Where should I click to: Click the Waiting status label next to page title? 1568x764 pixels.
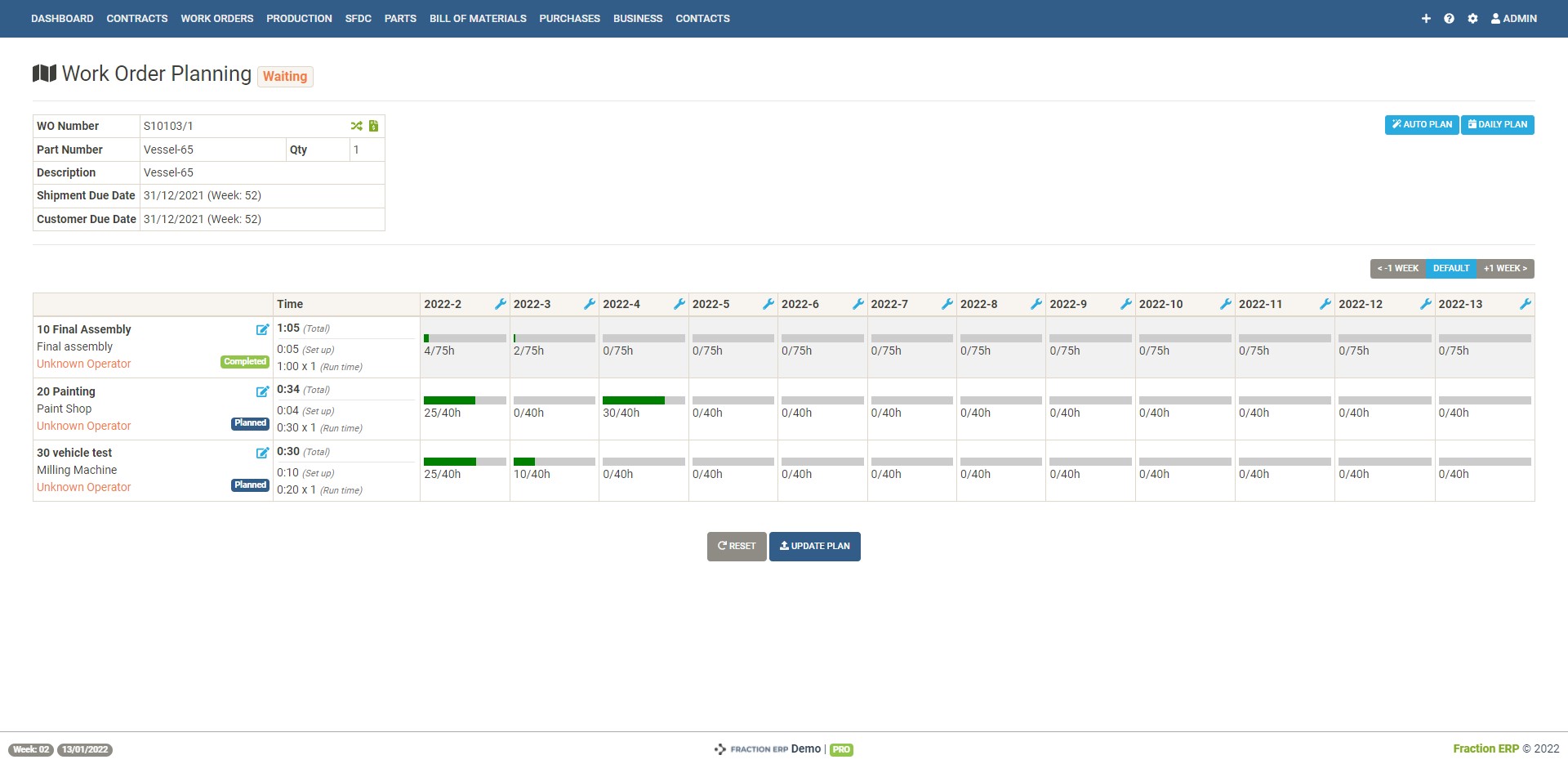click(x=284, y=76)
